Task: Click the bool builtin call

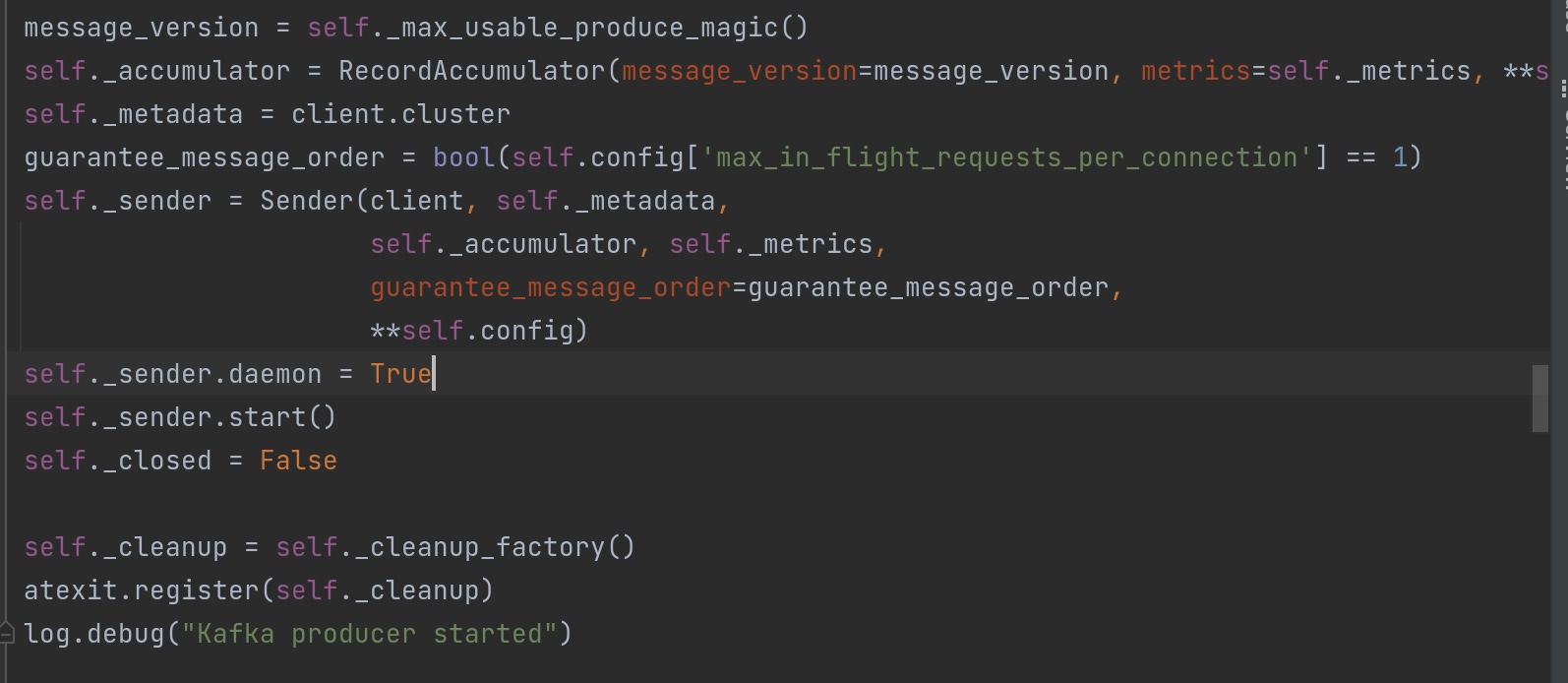Action: [x=464, y=157]
